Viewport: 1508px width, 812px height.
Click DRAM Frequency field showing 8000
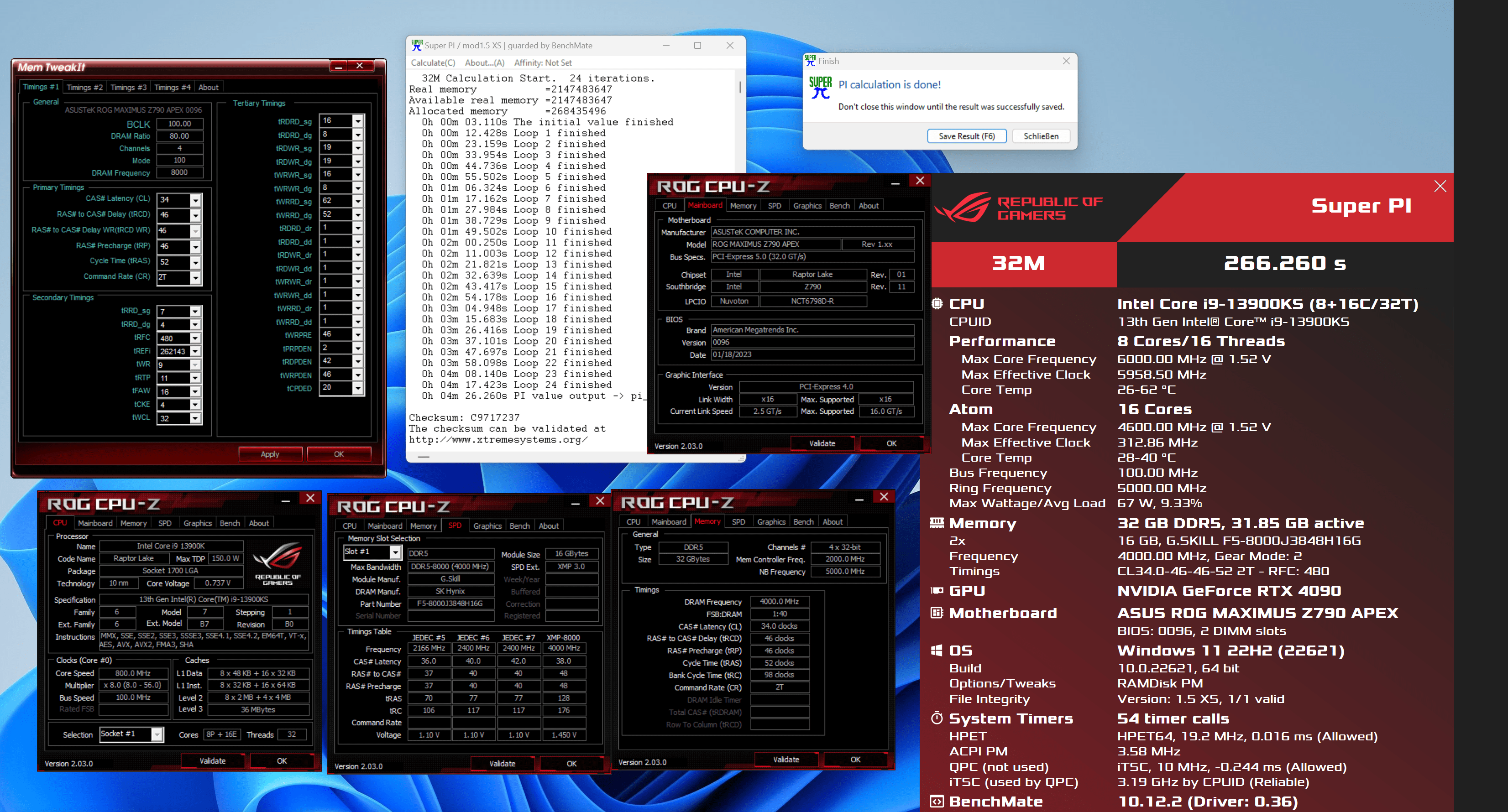pos(180,172)
